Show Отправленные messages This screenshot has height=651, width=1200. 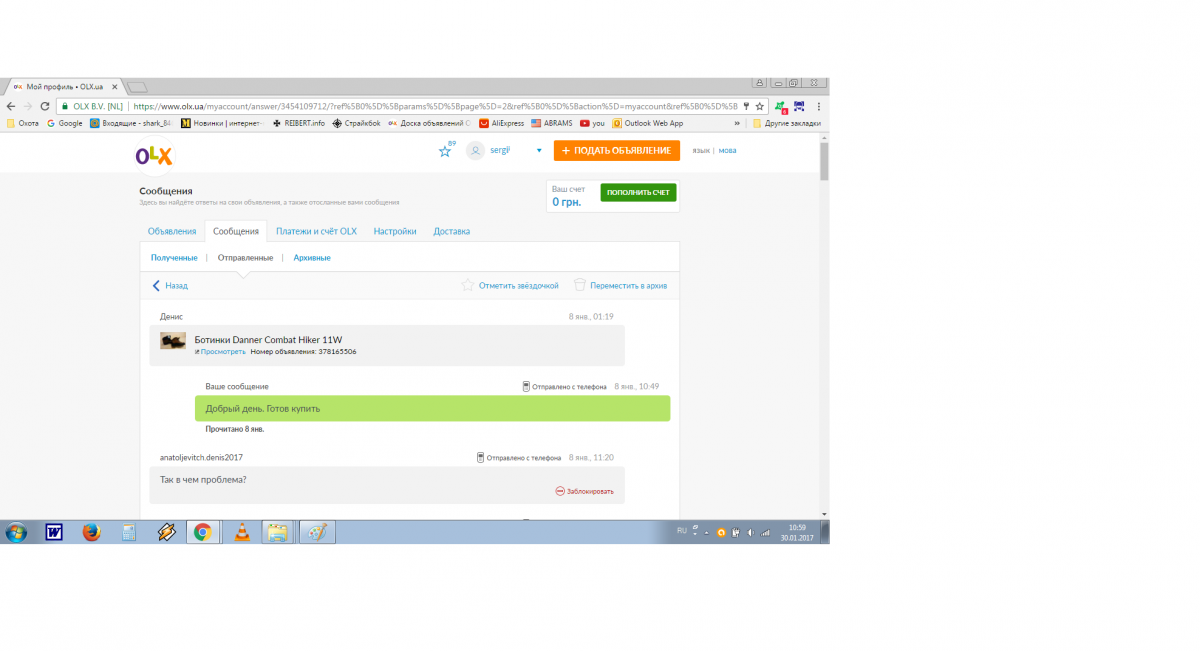(245, 257)
